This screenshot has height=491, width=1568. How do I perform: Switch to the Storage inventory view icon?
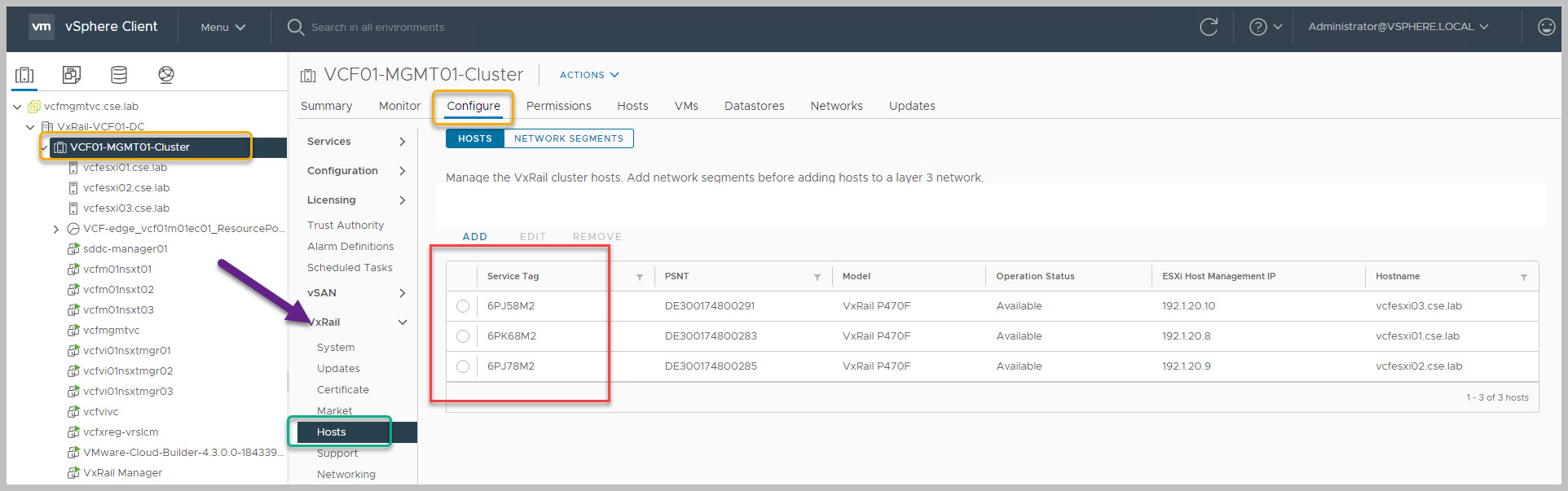tap(119, 75)
